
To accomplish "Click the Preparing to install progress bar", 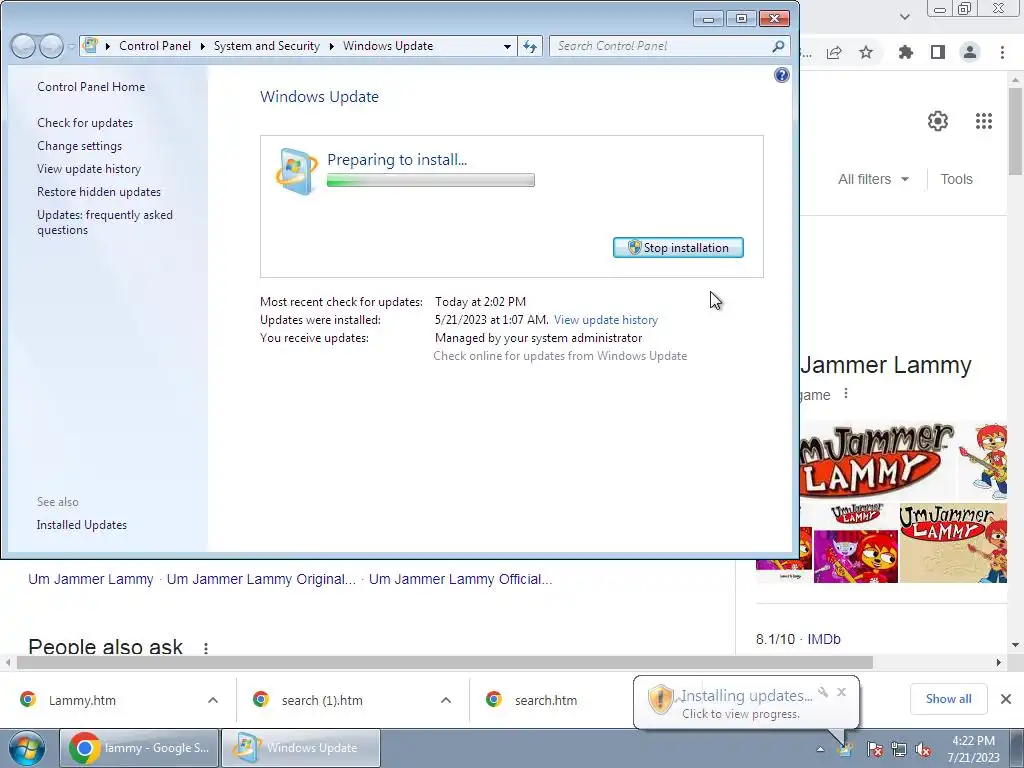I will (430, 180).
